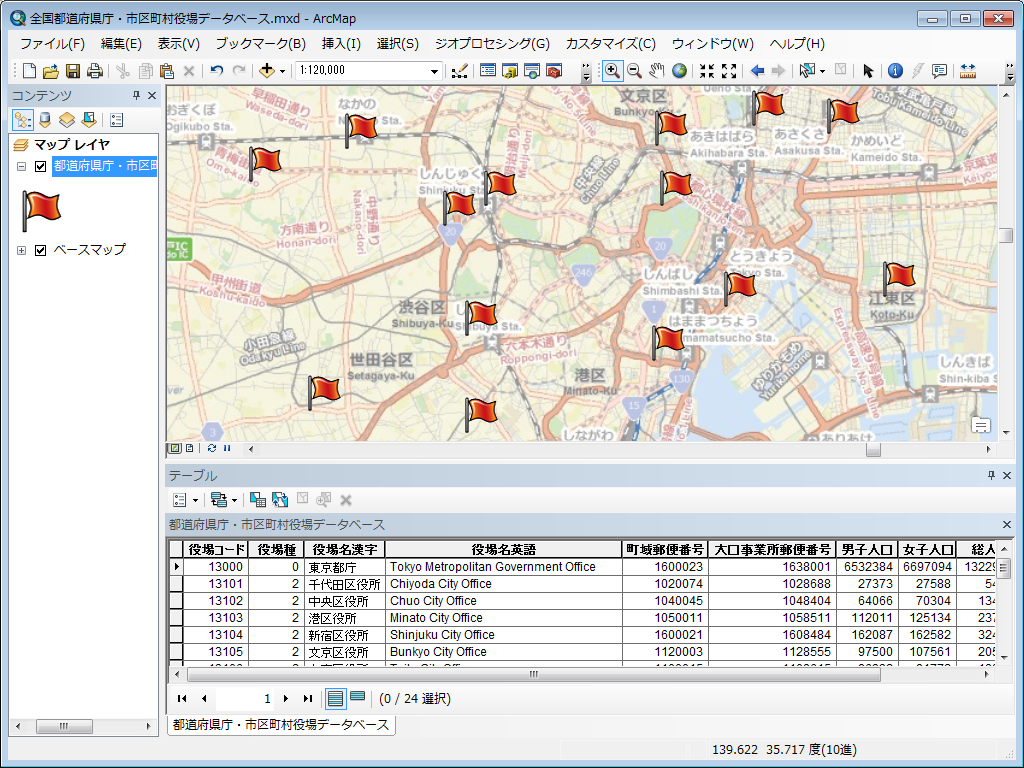The height and width of the screenshot is (768, 1024).
Task: Switch to Show all records view
Action: (336, 699)
